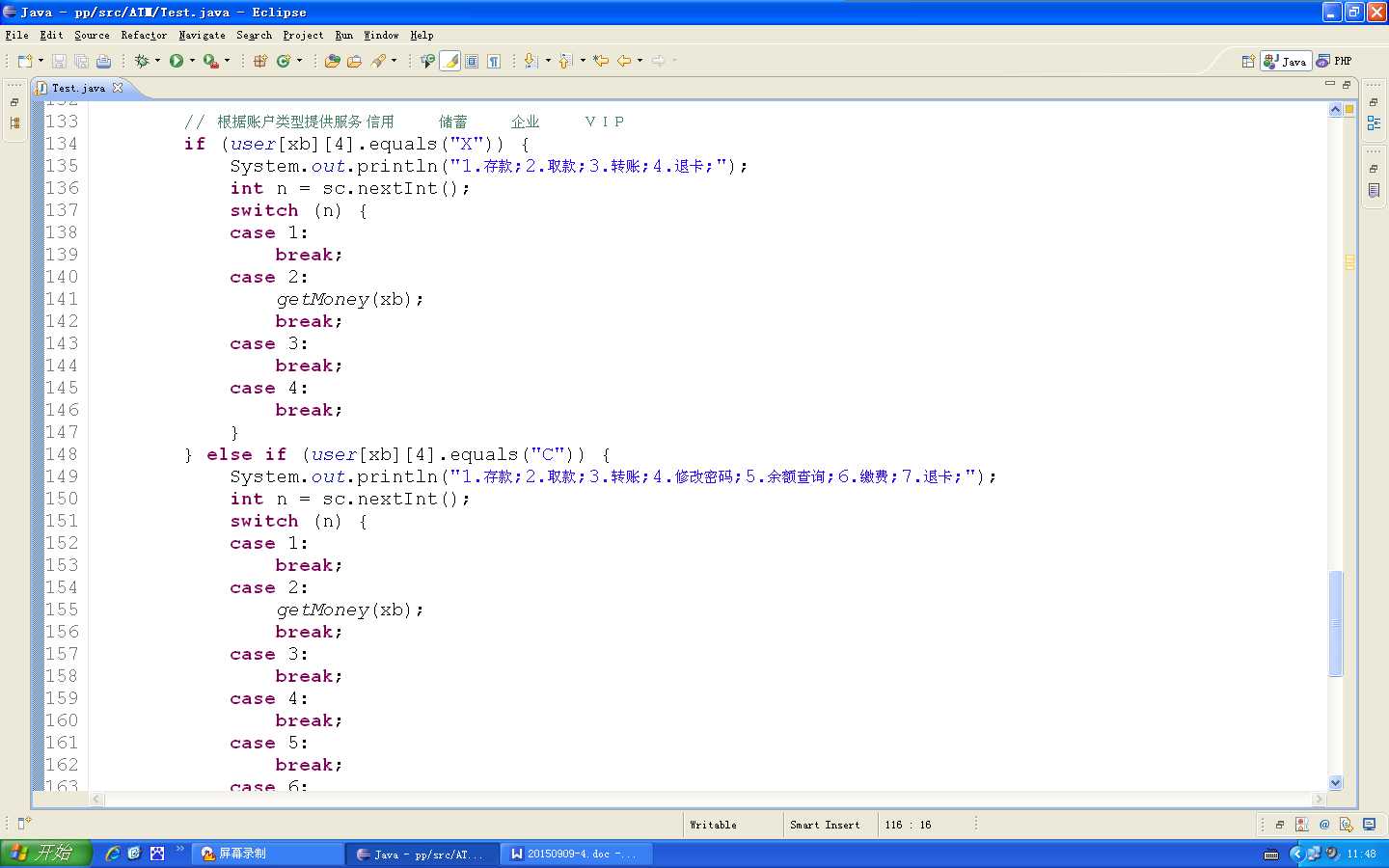Select the Test.java editor tab
Image resolution: width=1389 pixels, height=868 pixels.
click(78, 88)
